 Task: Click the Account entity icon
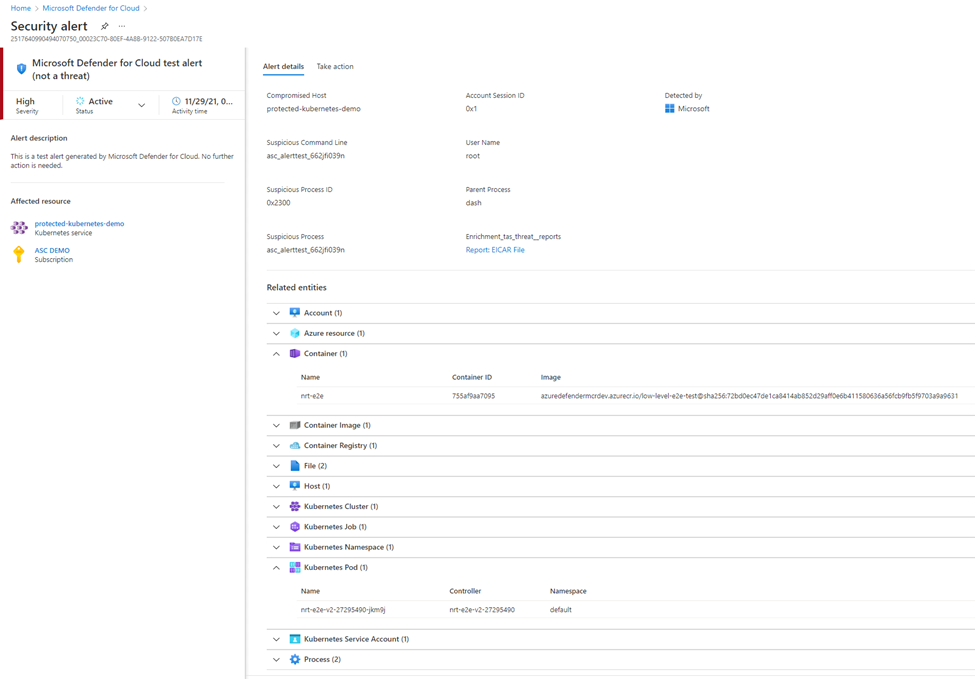[295, 313]
